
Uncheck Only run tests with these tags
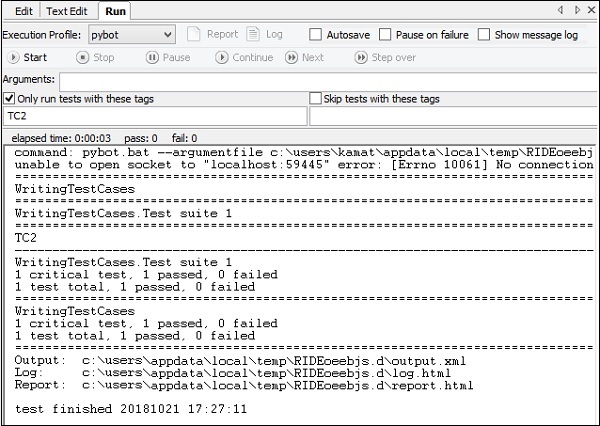click(10, 98)
